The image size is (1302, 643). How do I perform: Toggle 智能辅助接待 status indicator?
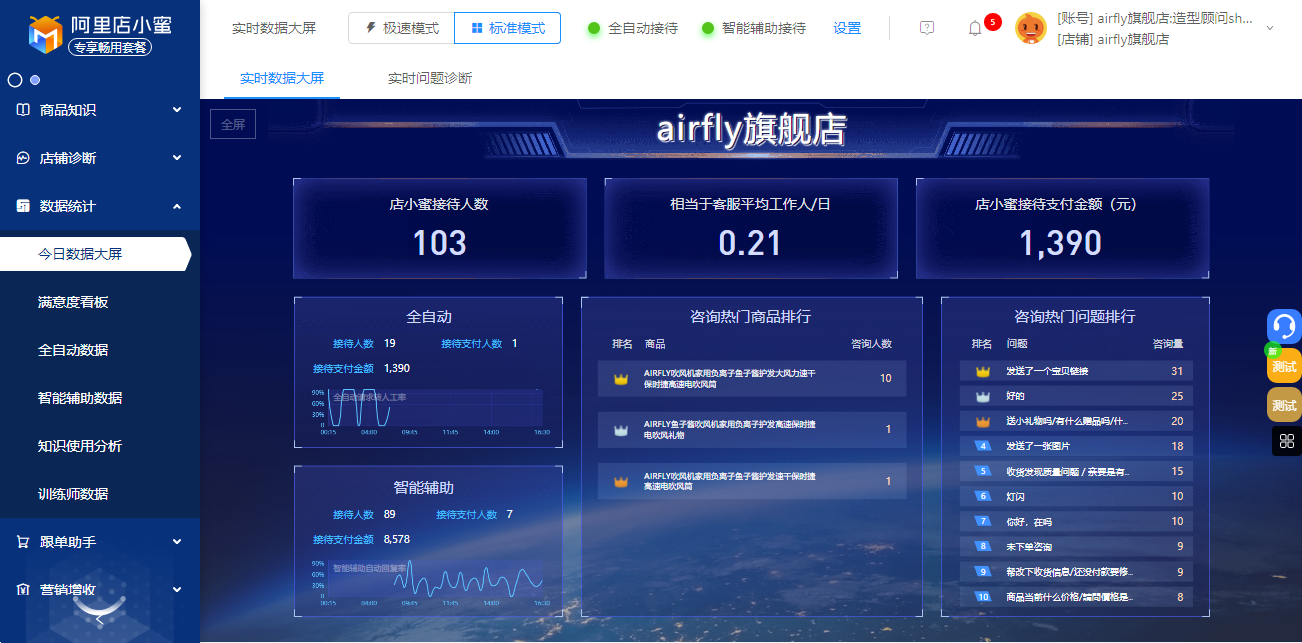click(x=708, y=28)
